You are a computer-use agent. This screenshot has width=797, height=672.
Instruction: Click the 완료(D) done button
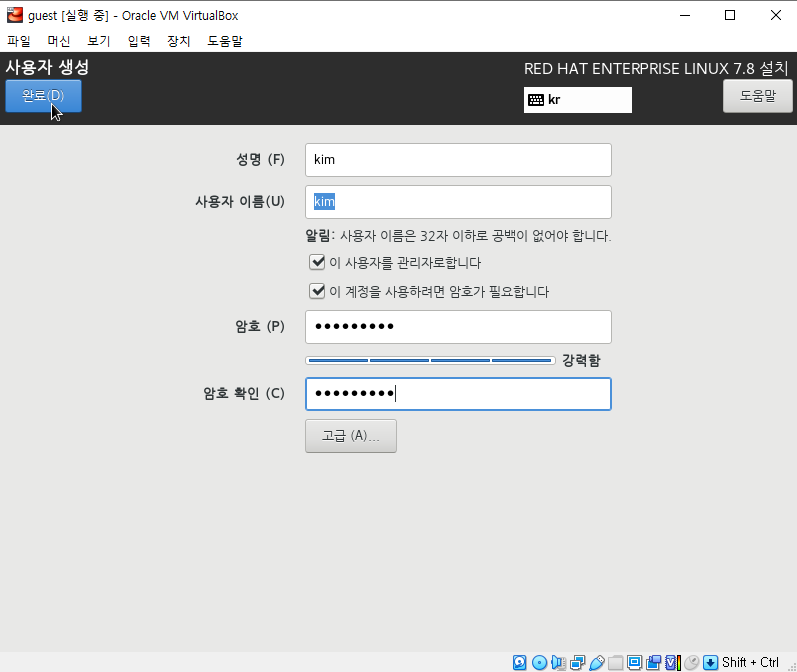click(43, 96)
